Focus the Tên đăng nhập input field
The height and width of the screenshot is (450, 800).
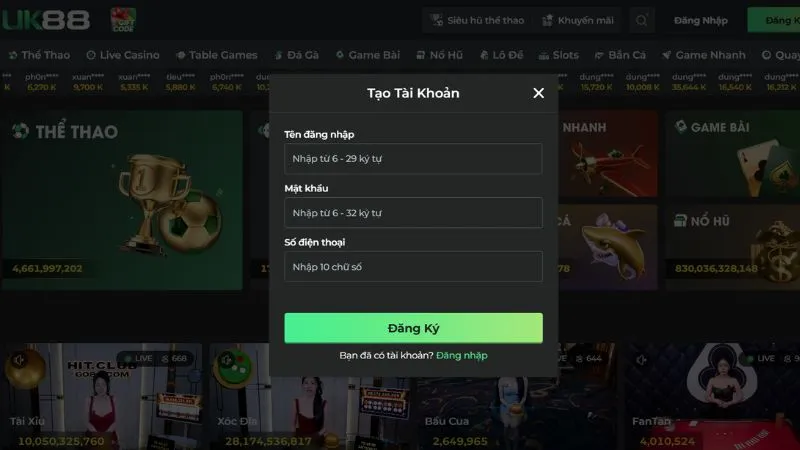(x=413, y=159)
